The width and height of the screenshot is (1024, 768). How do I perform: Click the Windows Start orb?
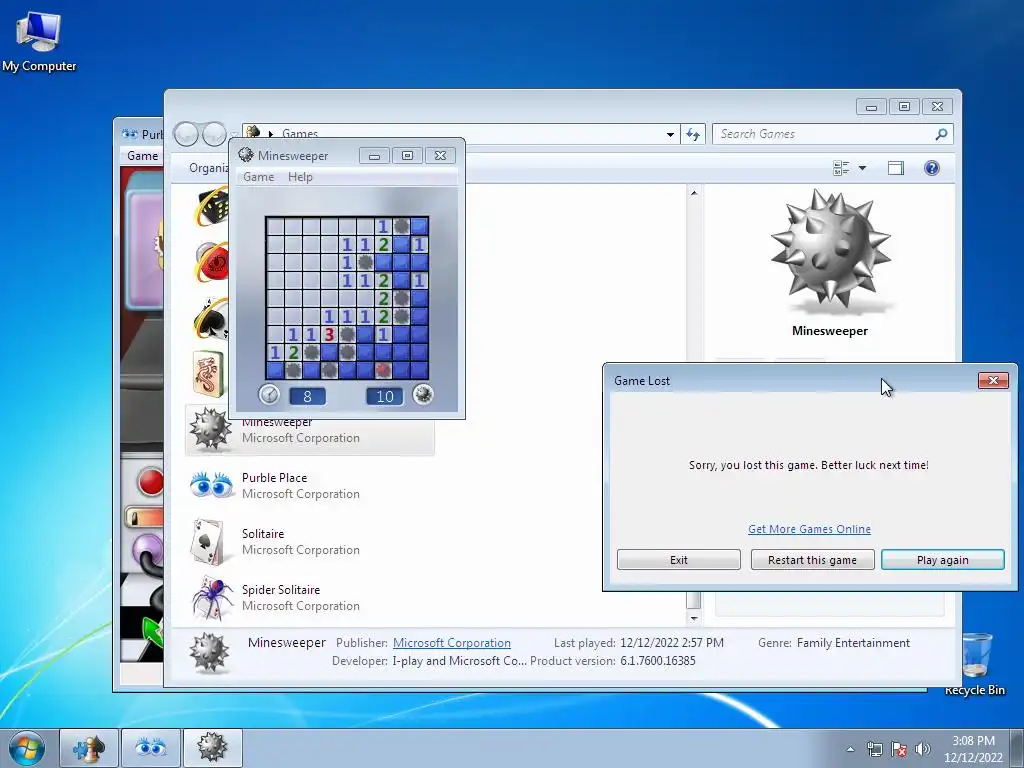tap(27, 748)
